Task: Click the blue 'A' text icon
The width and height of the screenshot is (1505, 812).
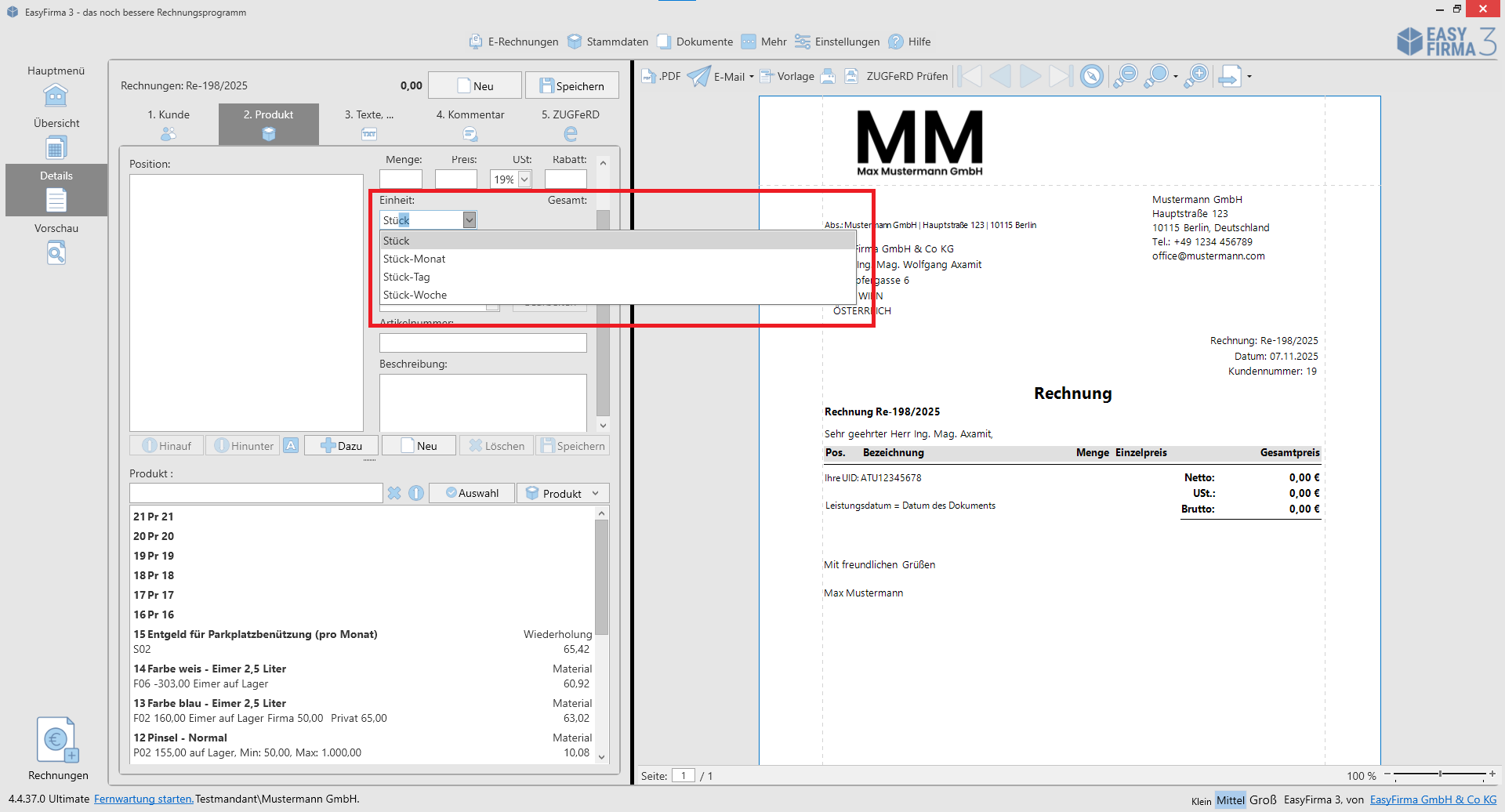Action: click(291, 446)
